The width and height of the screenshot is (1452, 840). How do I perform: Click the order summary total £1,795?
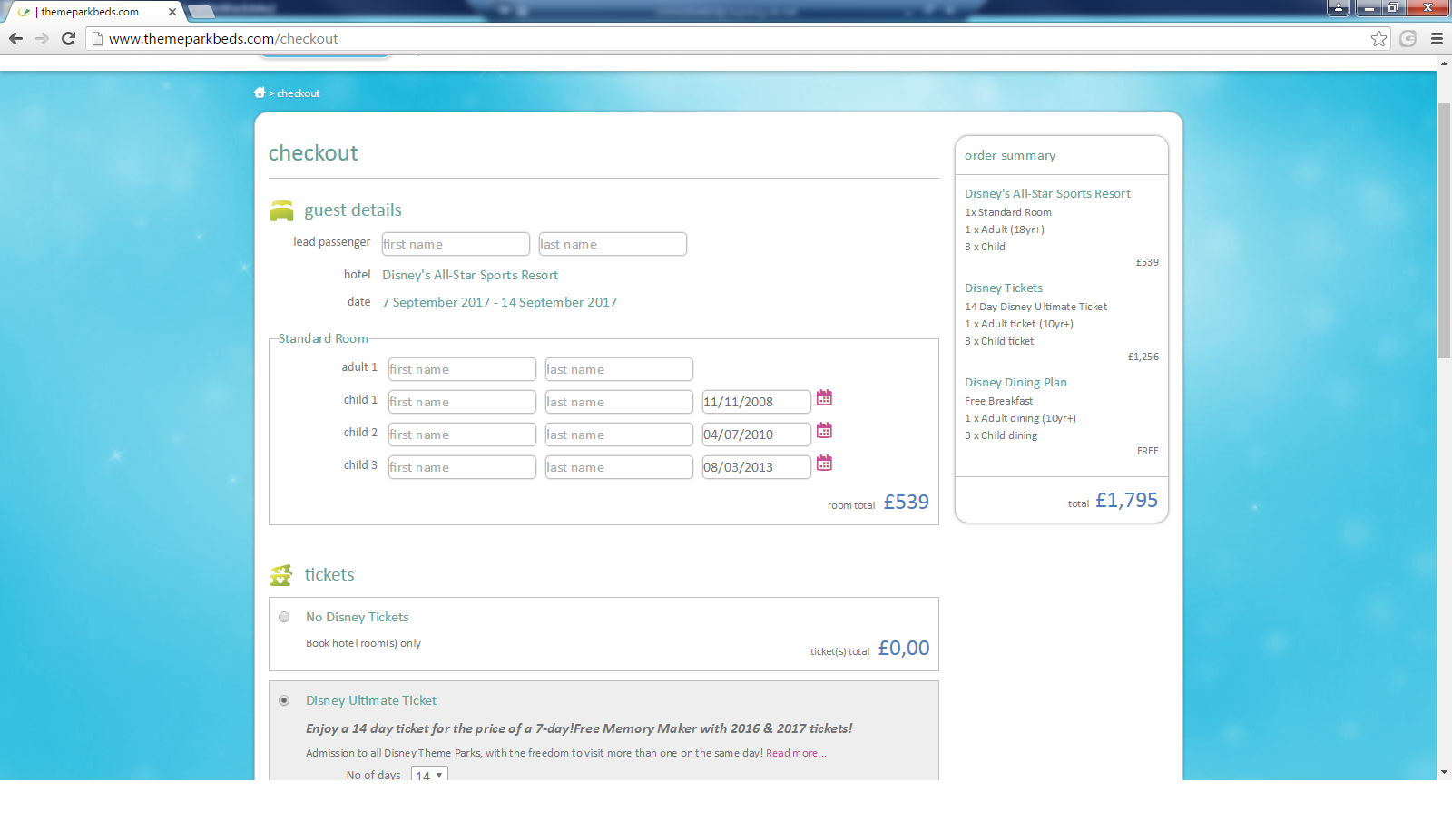(x=1126, y=500)
